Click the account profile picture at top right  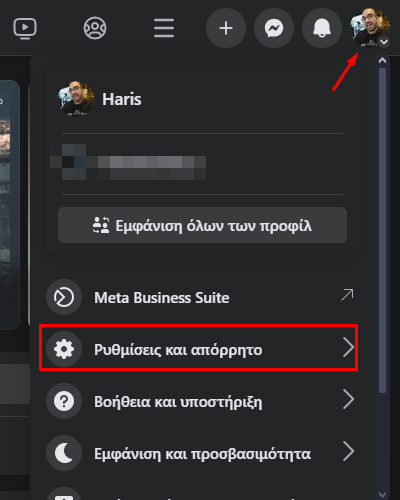(370, 28)
